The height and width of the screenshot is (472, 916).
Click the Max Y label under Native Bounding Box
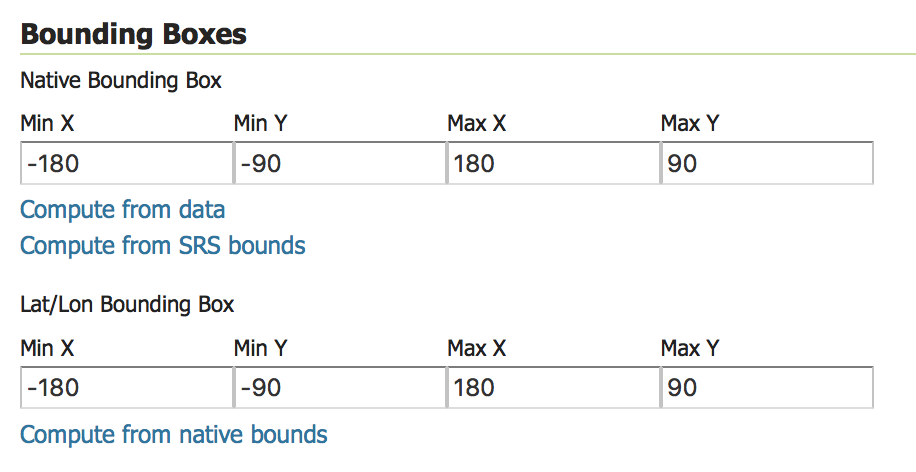(690, 124)
